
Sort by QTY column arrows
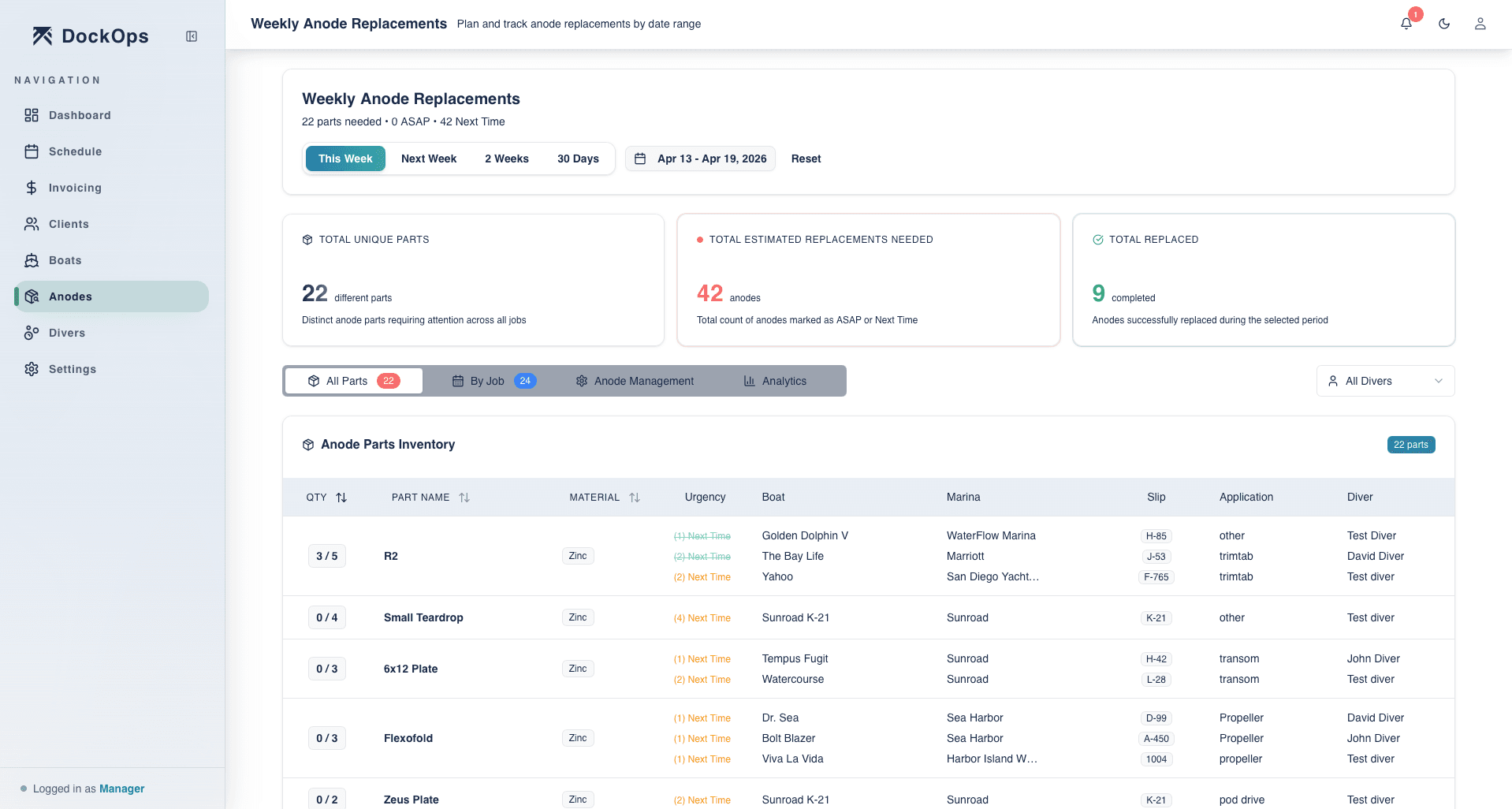(341, 498)
